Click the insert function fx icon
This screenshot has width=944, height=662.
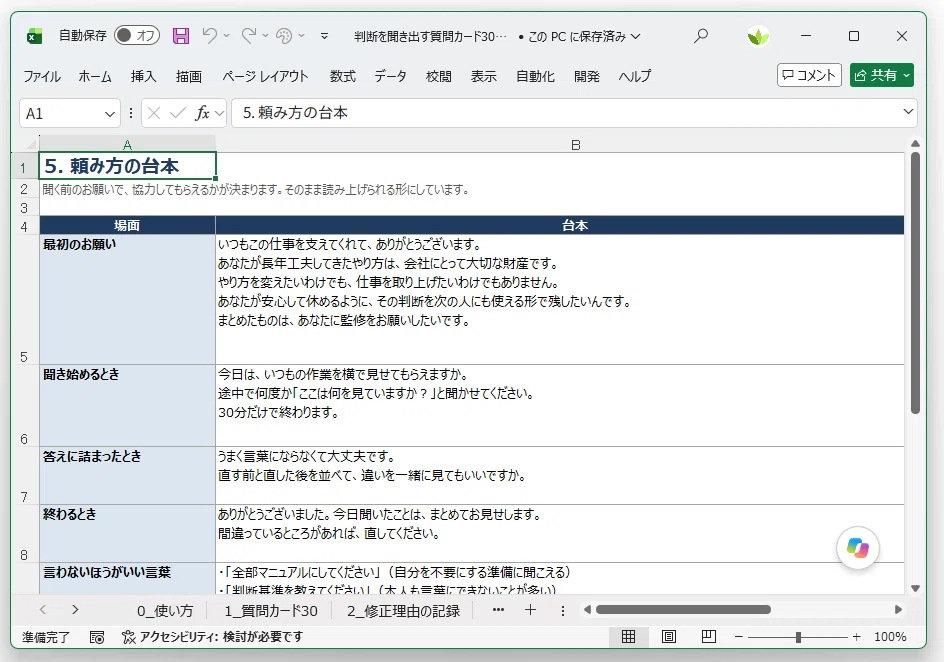pyautogui.click(x=202, y=113)
